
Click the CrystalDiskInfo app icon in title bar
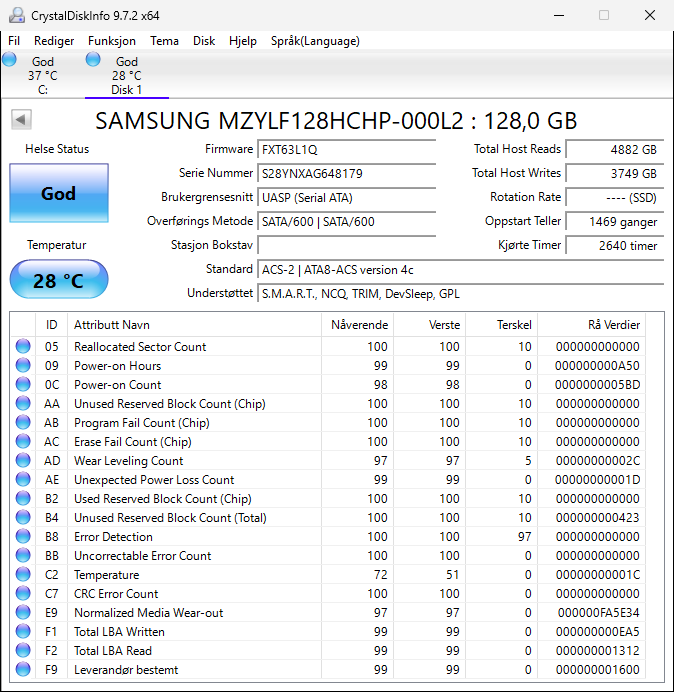pyautogui.click(x=17, y=15)
